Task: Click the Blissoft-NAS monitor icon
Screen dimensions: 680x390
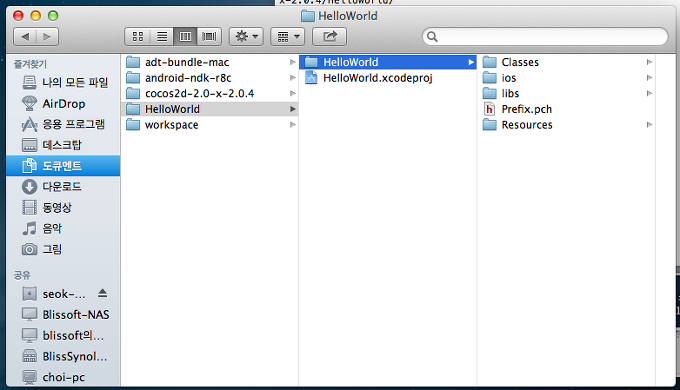Action: tap(29, 315)
